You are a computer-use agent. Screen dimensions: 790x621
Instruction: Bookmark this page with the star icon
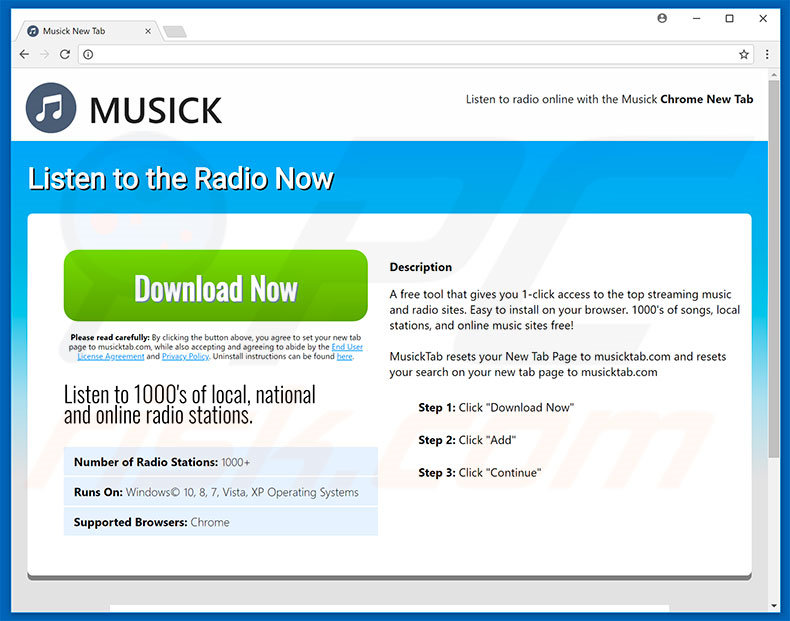[x=744, y=54]
